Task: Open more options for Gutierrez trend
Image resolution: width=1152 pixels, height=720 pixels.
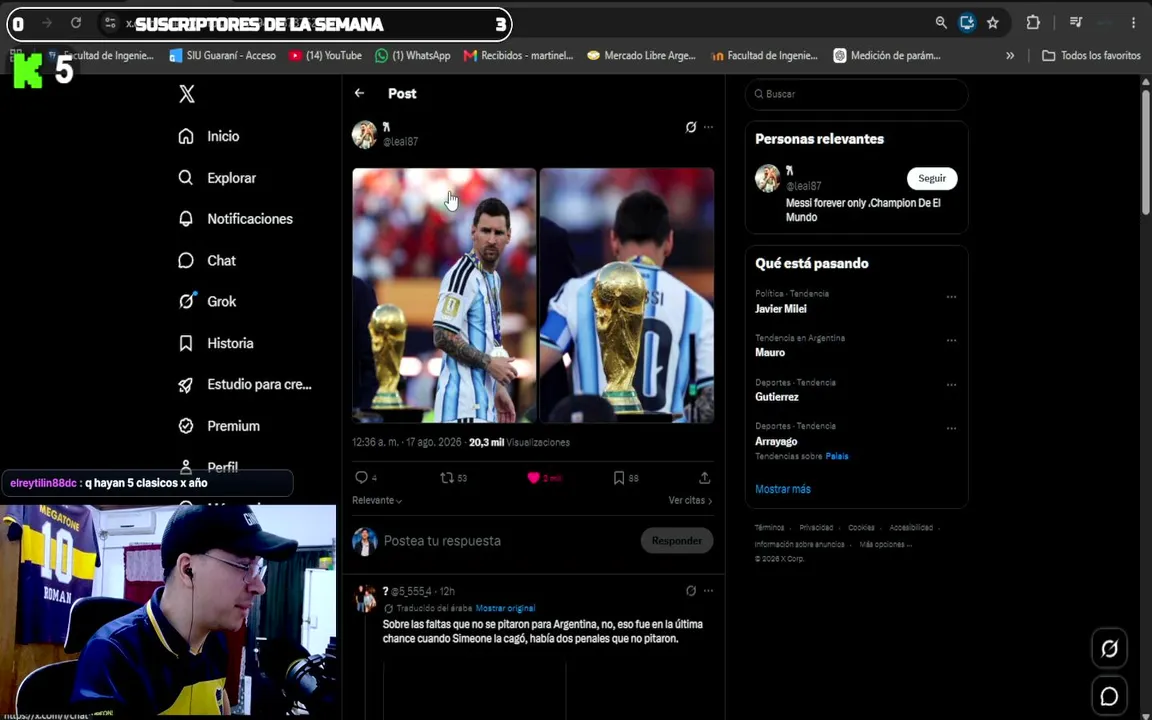Action: [951, 385]
